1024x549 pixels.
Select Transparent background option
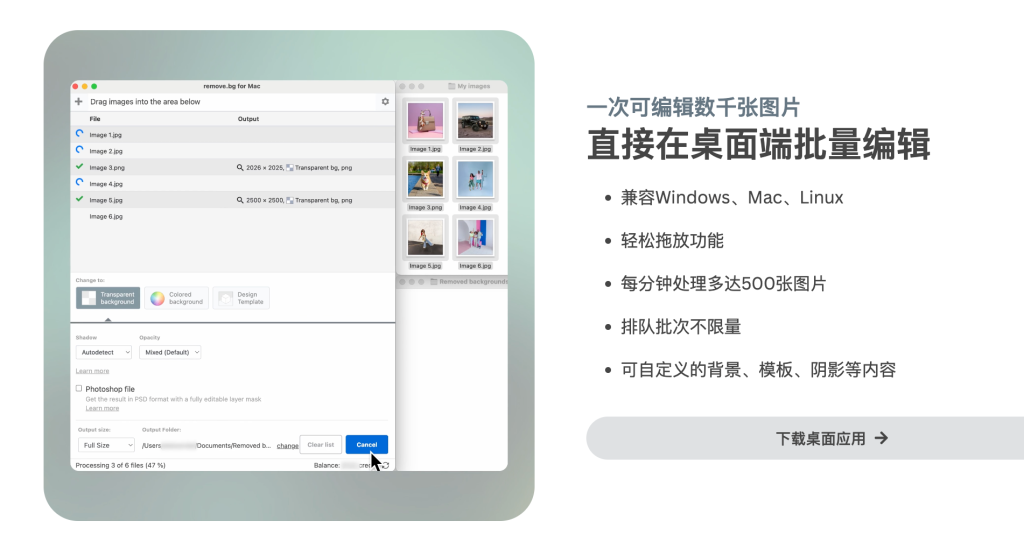point(108,298)
